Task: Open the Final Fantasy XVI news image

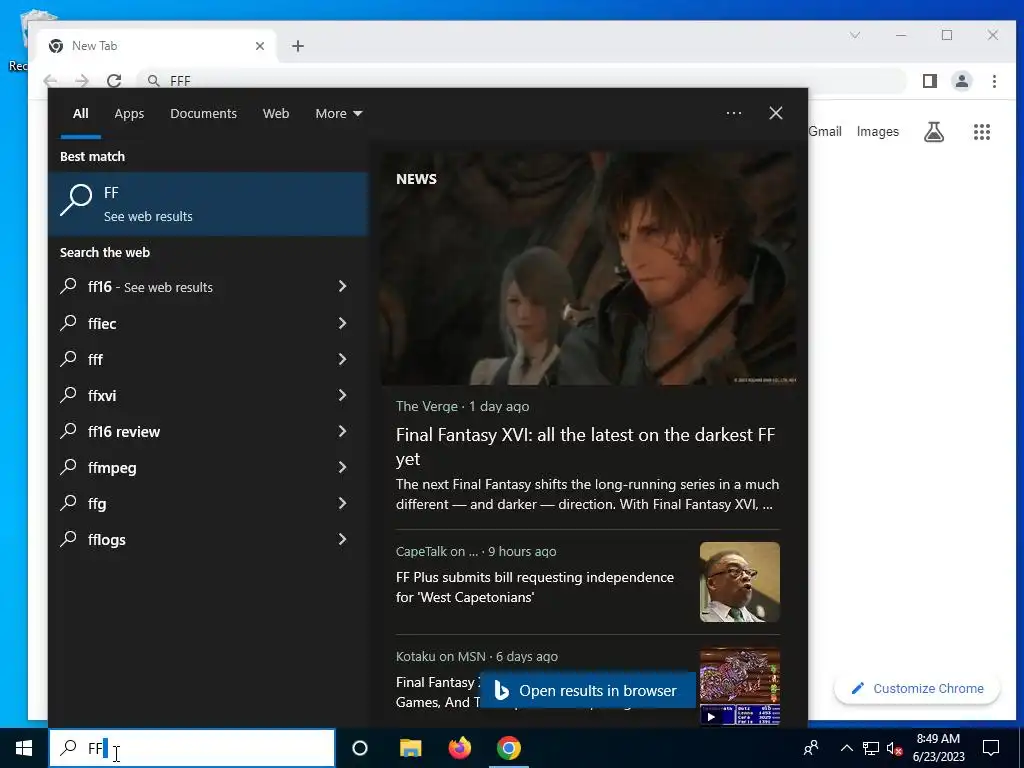Action: [x=589, y=268]
